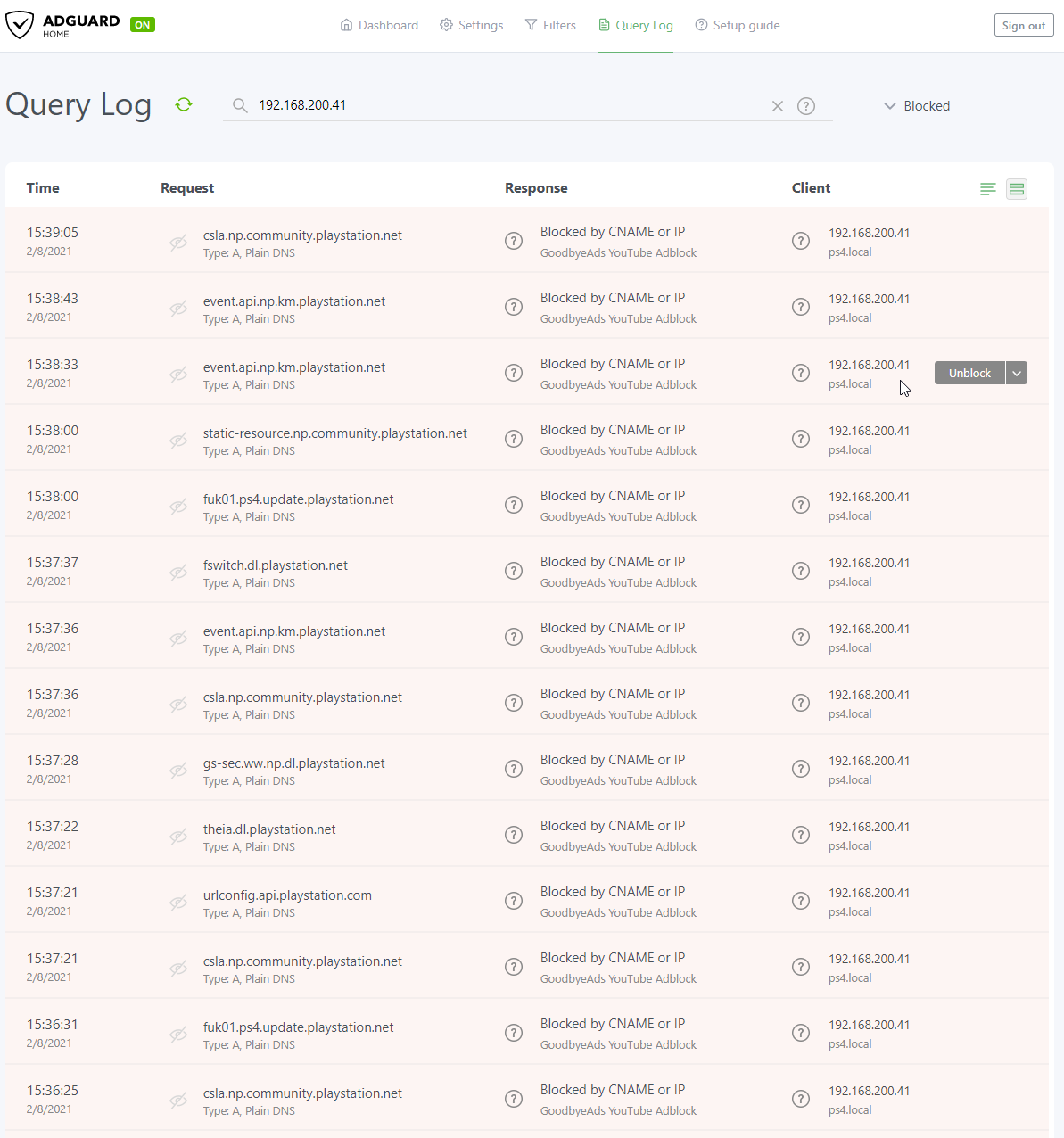The width and height of the screenshot is (1064, 1138).
Task: Open search help question mark icon
Action: pyautogui.click(x=806, y=106)
